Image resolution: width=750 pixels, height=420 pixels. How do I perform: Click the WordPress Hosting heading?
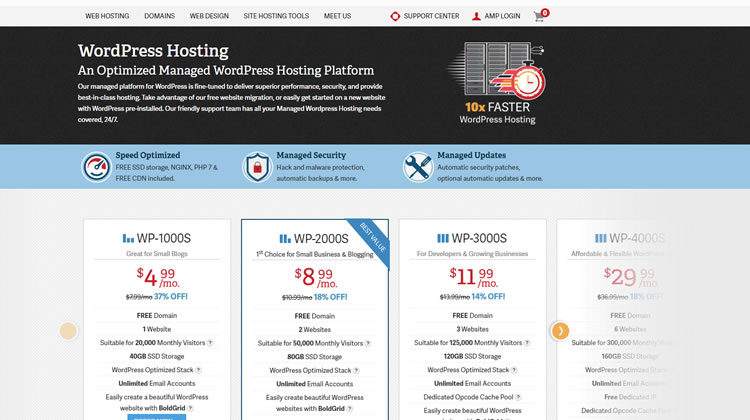(x=153, y=51)
